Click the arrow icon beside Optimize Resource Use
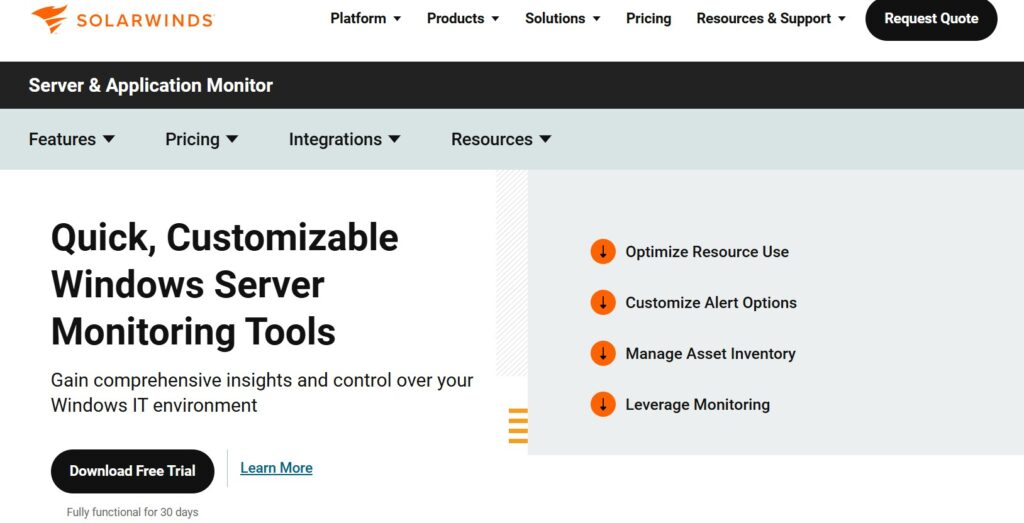Viewport: 1024px width, 523px height. coord(603,251)
